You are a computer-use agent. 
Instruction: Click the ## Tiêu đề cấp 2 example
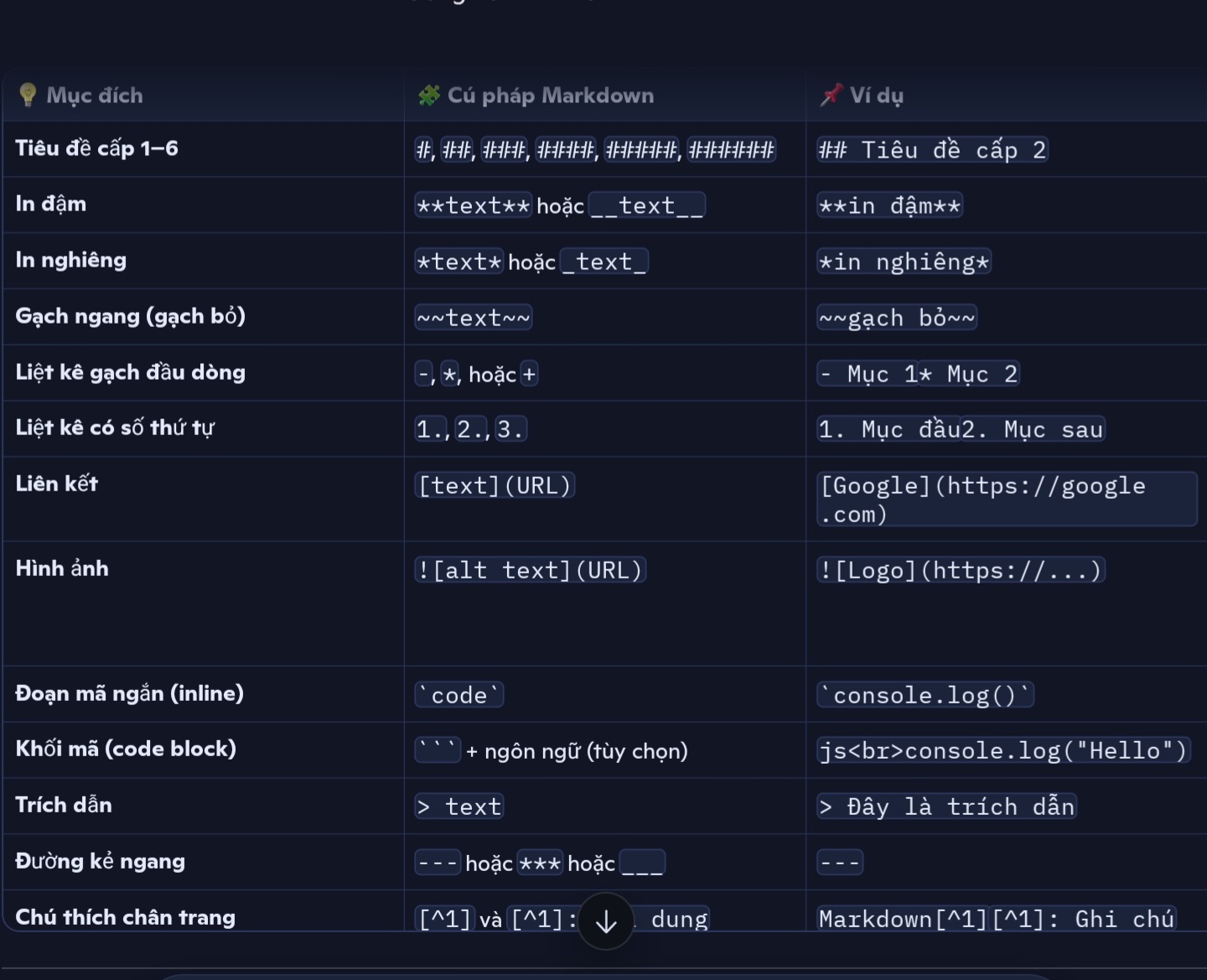933,149
